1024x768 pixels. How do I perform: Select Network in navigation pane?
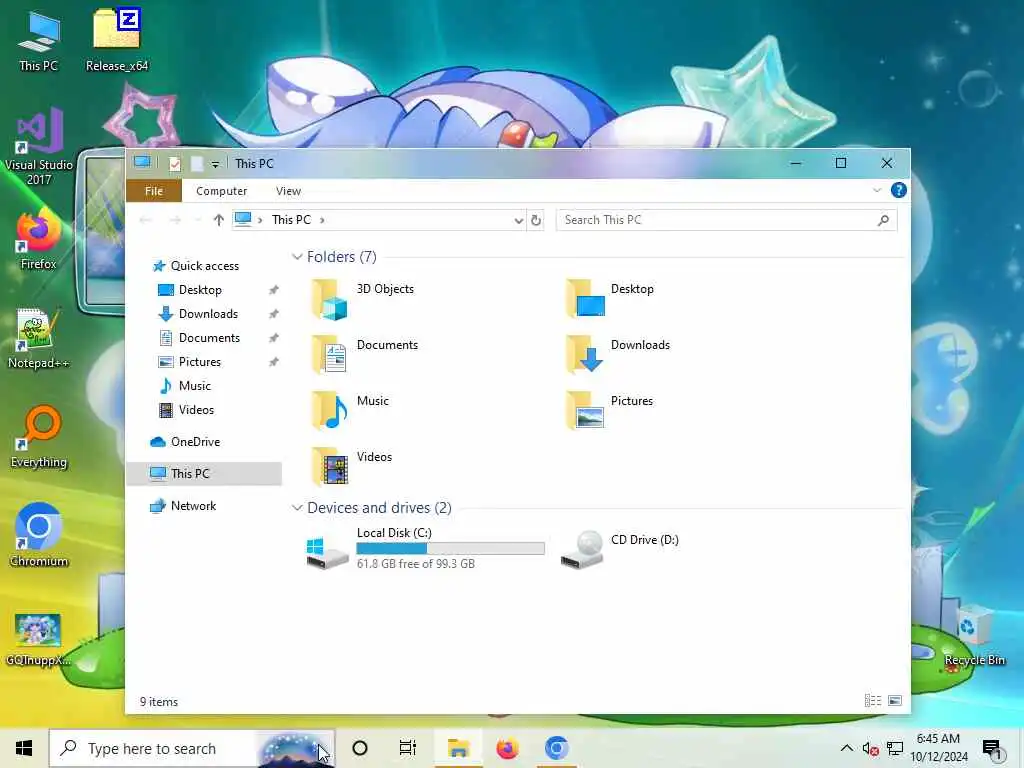pyautogui.click(x=193, y=506)
